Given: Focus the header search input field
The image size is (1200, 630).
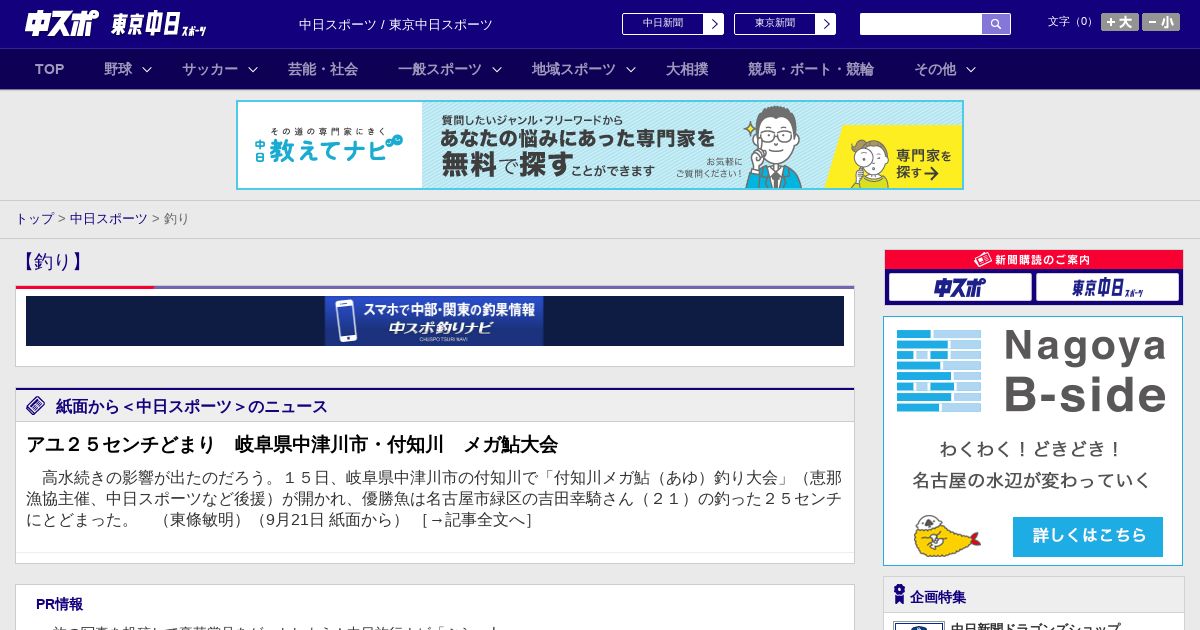Looking at the screenshot, I should tap(921, 24).
